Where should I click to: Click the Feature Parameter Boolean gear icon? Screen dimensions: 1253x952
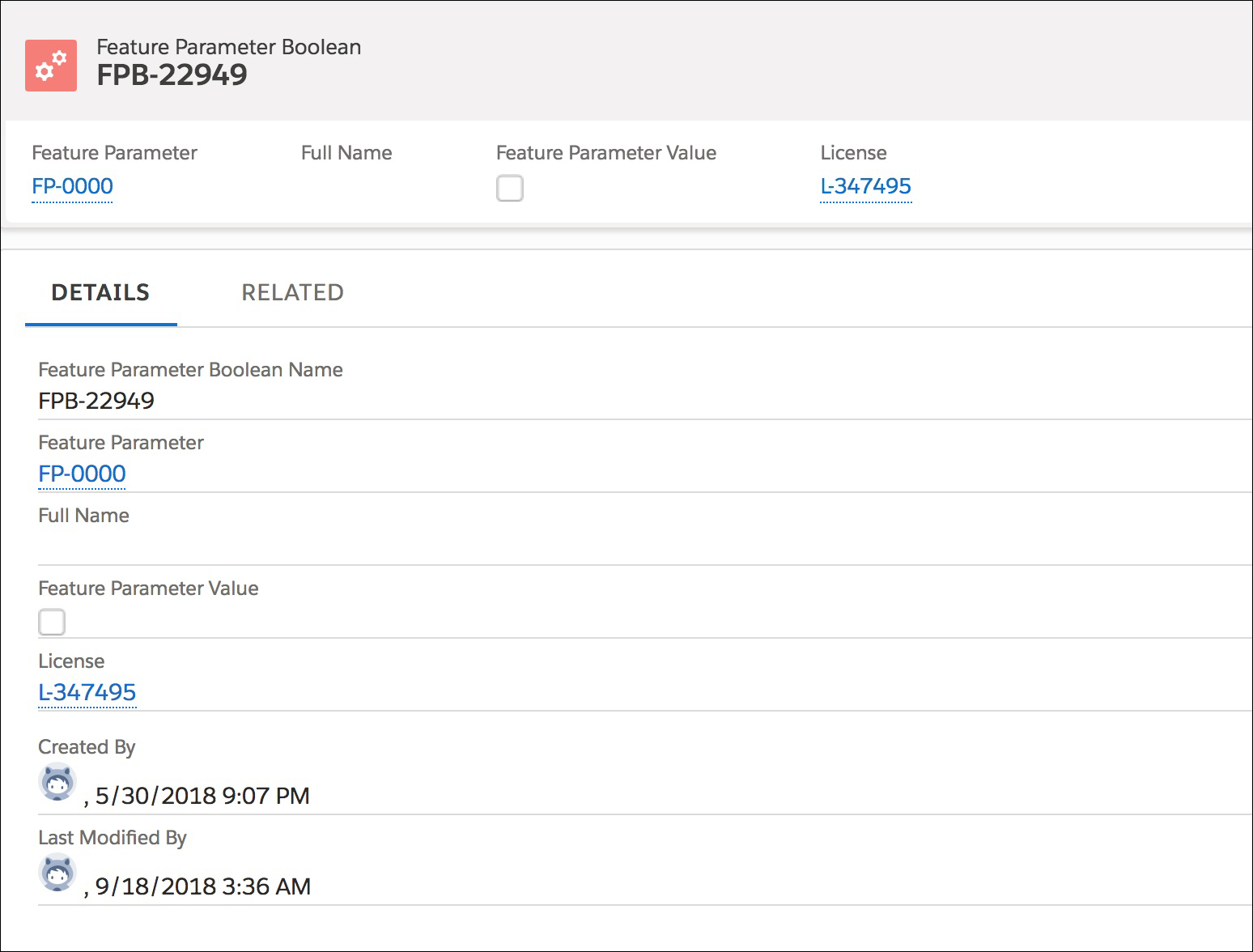click(x=51, y=66)
